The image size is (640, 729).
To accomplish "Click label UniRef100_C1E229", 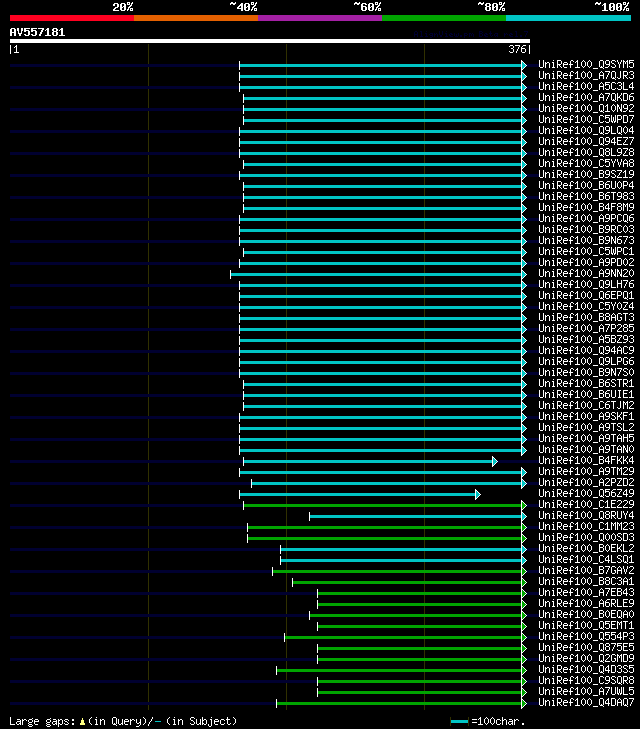I will 586,504.
